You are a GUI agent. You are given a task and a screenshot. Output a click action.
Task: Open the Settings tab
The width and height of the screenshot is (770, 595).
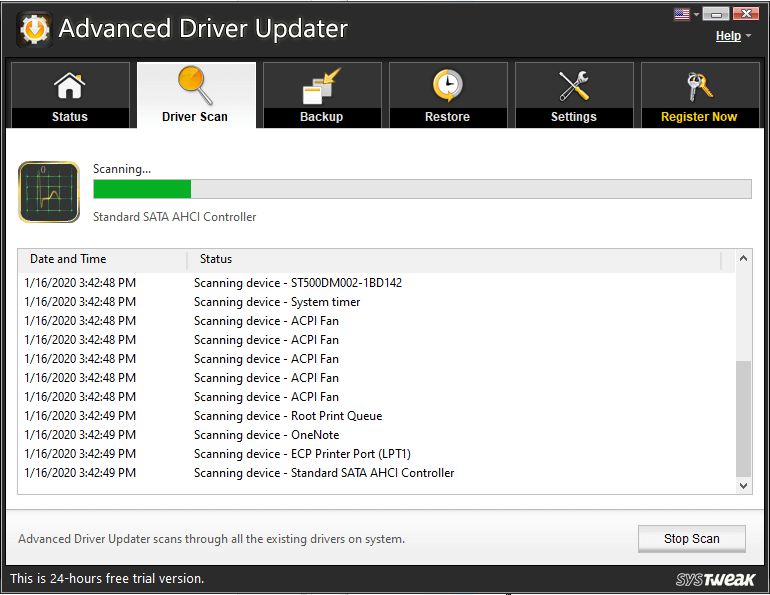coord(574,95)
